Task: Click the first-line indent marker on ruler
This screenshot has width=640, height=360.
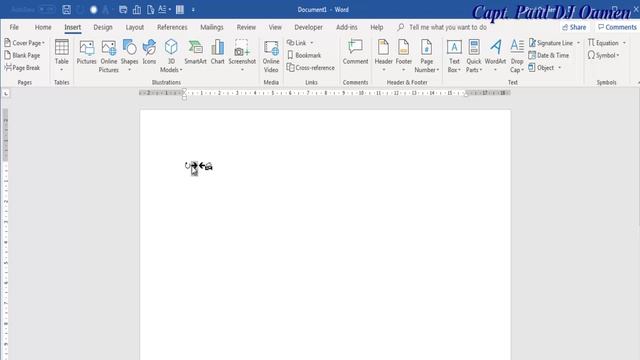Action: coord(184,91)
